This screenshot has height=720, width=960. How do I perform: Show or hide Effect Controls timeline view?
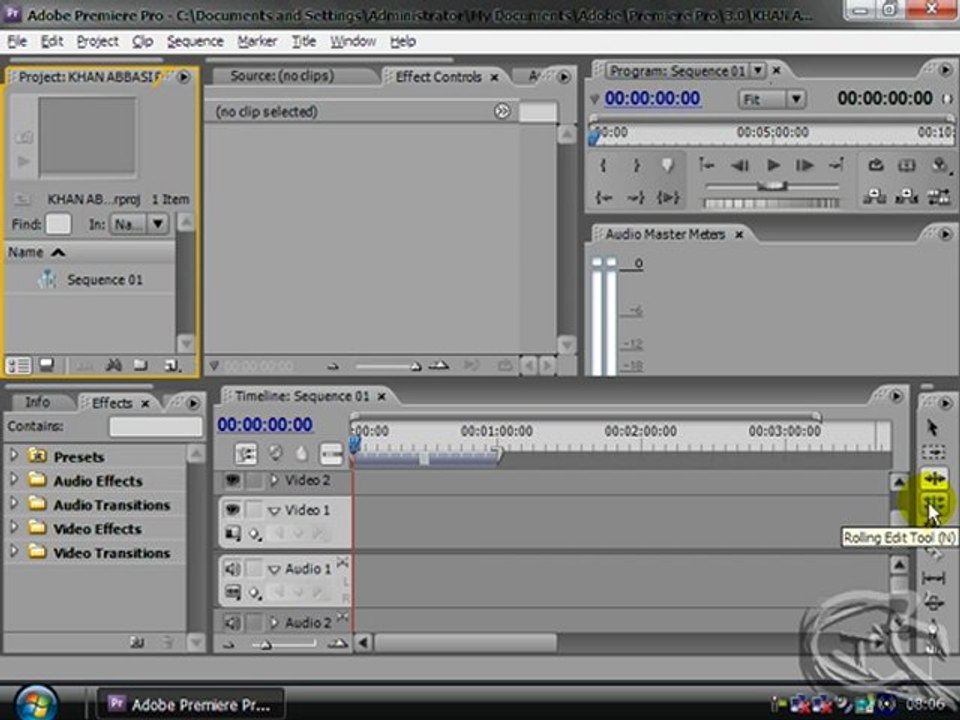coord(502,111)
